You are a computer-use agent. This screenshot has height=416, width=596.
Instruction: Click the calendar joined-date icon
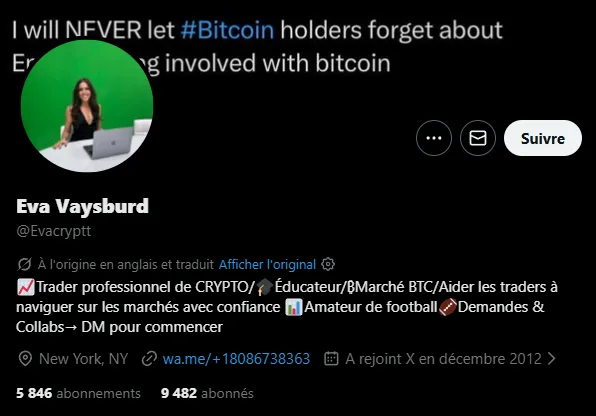pos(331,359)
